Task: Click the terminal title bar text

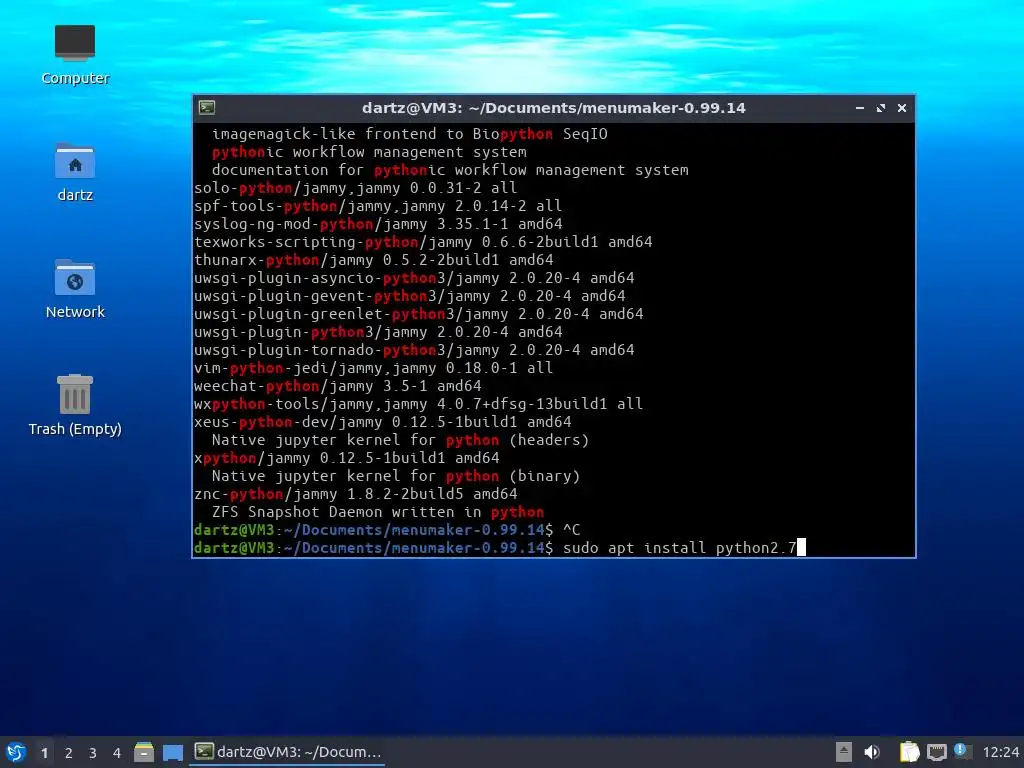Action: click(554, 108)
